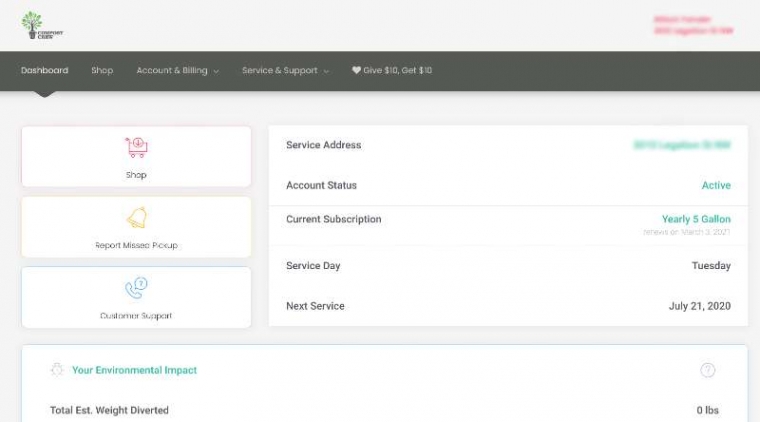
Task: Click the Tuesday service day value
Action: tap(711, 266)
